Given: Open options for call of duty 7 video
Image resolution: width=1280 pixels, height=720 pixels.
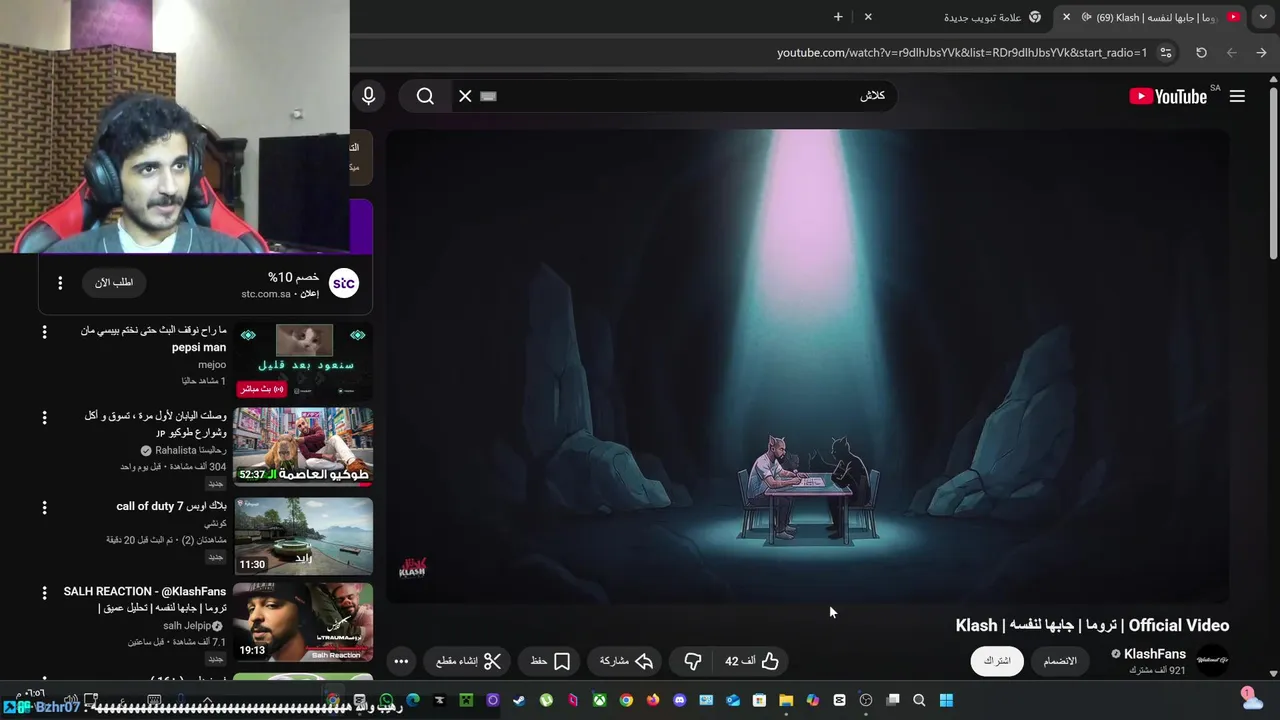Looking at the screenshot, I should click(44, 508).
